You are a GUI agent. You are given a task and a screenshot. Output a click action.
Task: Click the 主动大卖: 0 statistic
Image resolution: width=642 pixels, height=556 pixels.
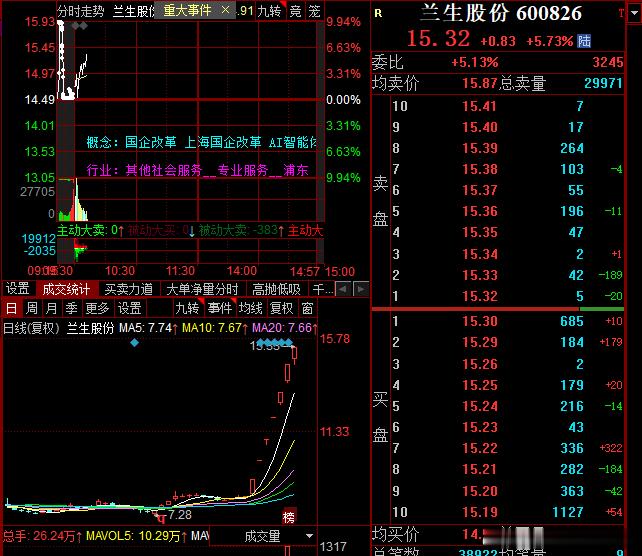90,231
